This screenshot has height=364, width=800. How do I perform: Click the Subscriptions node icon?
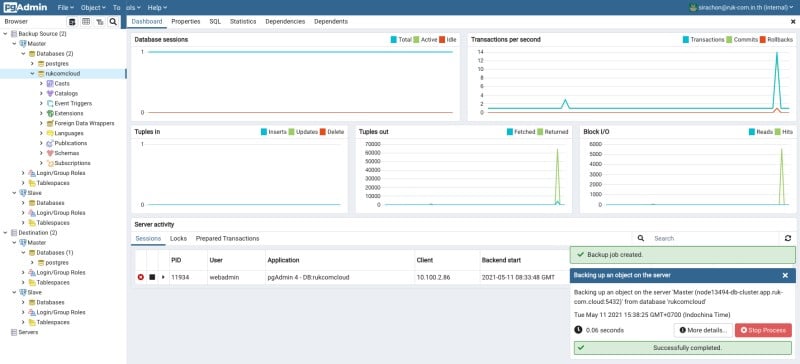click(x=50, y=163)
